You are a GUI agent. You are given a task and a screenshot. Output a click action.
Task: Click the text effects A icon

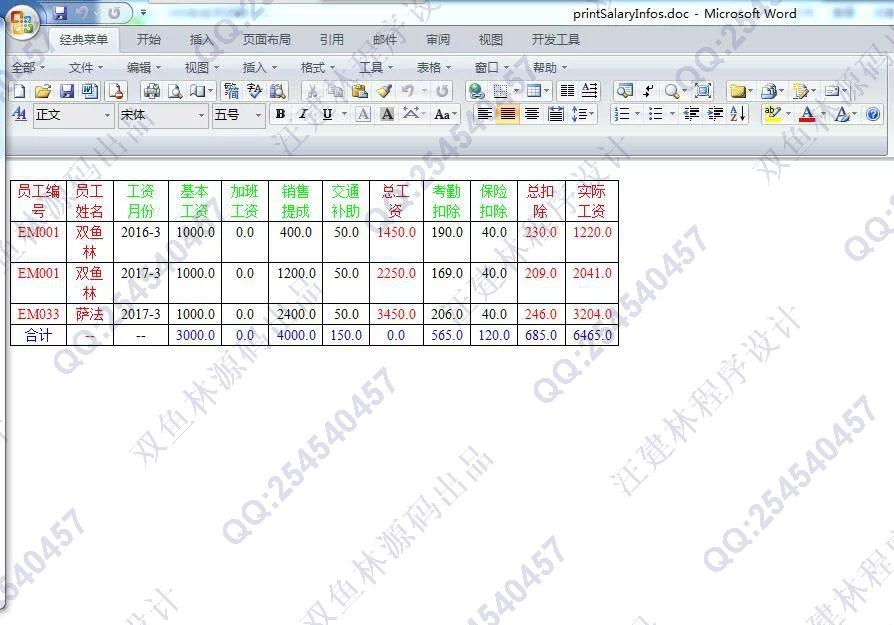click(842, 114)
